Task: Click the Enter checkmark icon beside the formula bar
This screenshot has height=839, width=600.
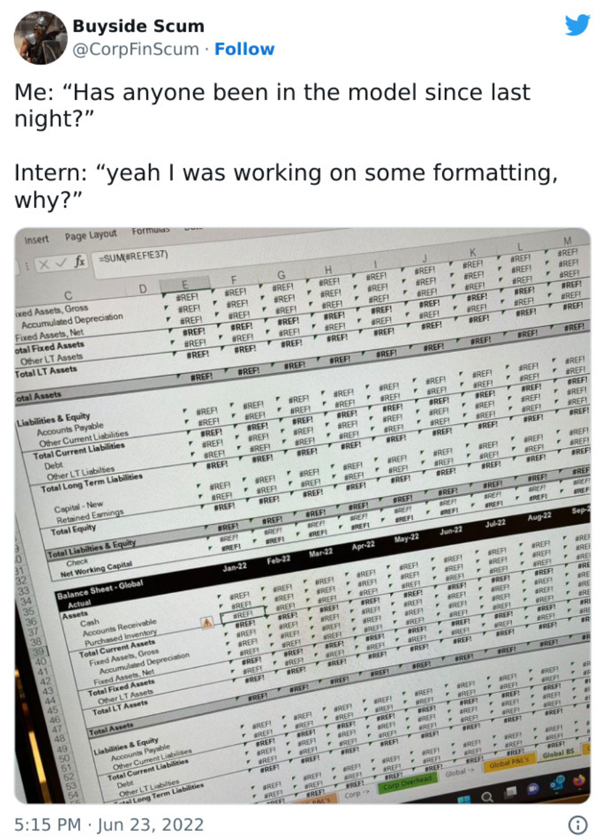Action: pyautogui.click(x=62, y=262)
